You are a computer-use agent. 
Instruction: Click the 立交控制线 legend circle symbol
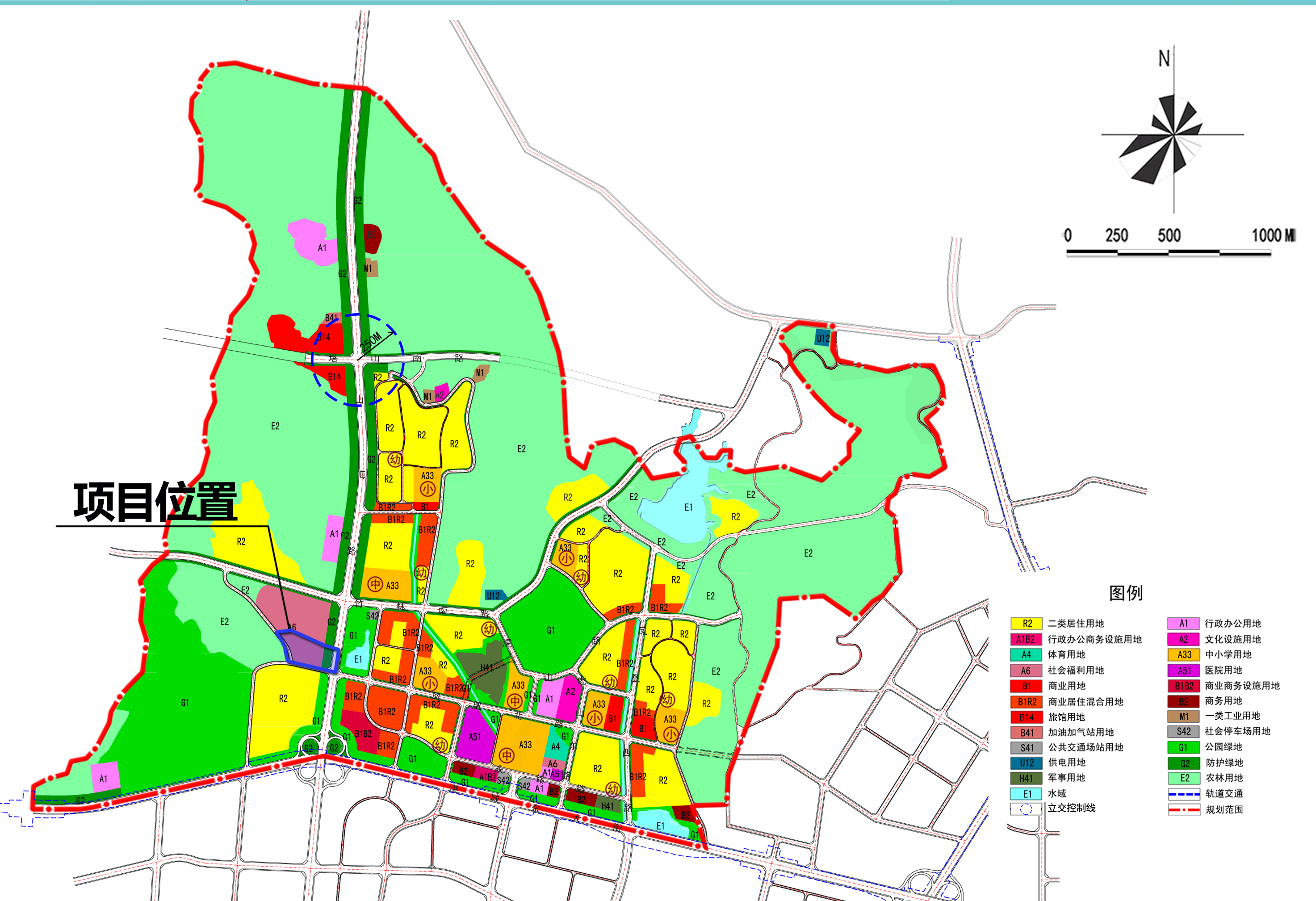click(1026, 809)
